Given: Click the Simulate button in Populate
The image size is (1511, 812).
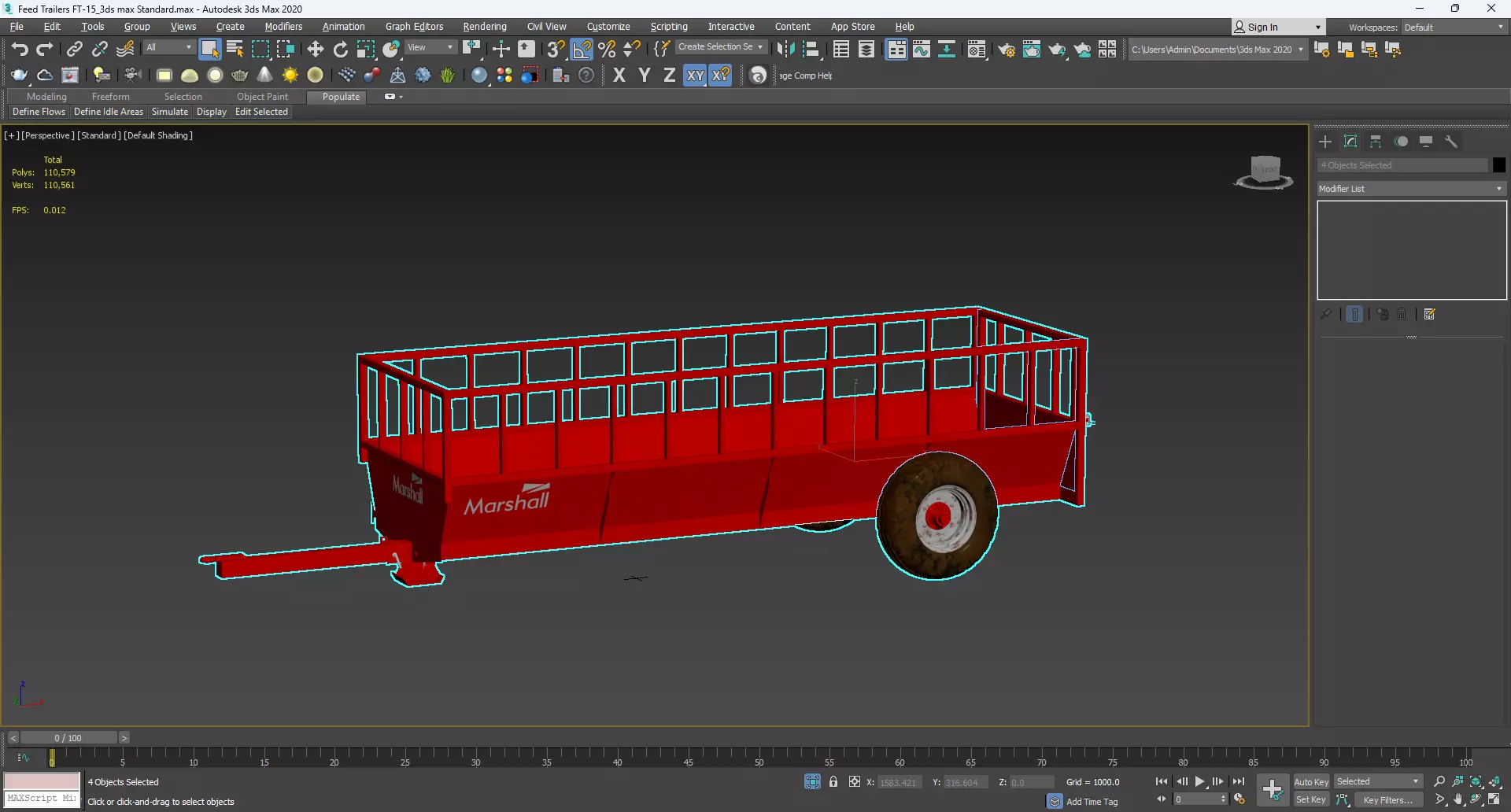Looking at the screenshot, I should (x=170, y=112).
